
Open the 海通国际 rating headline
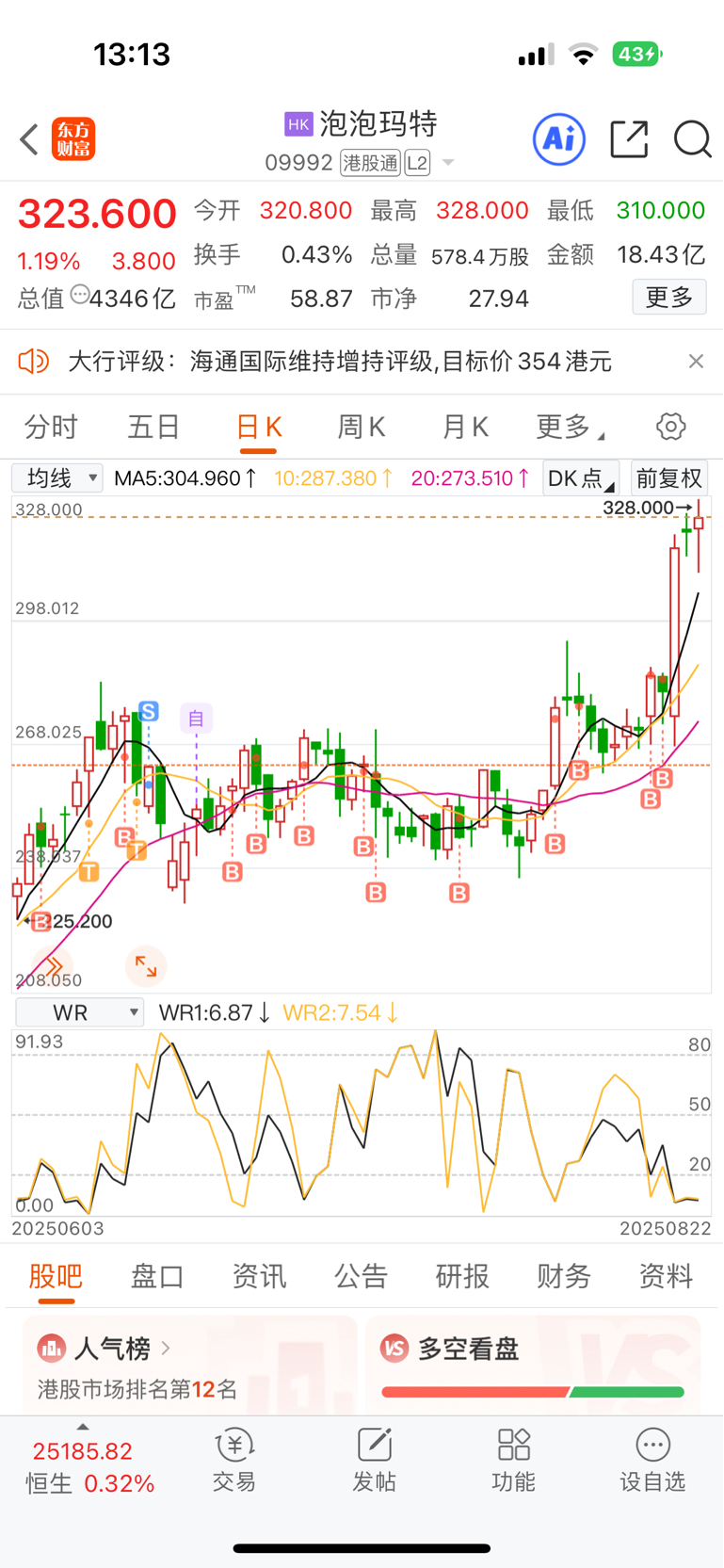click(x=340, y=361)
